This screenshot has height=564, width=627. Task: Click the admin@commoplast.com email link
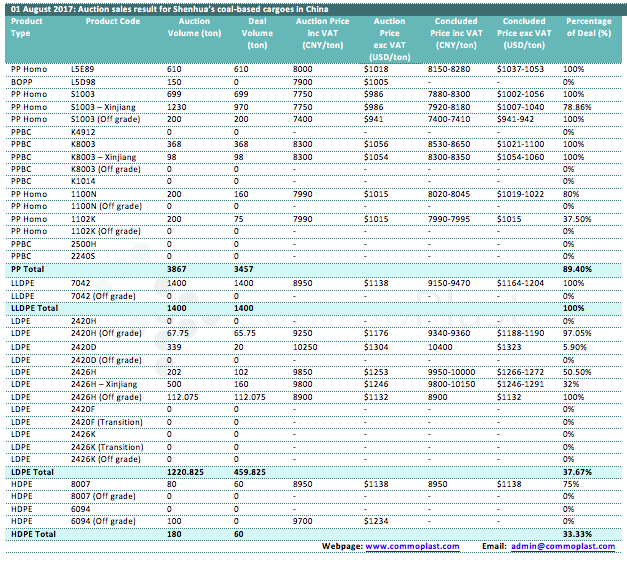pos(562,546)
